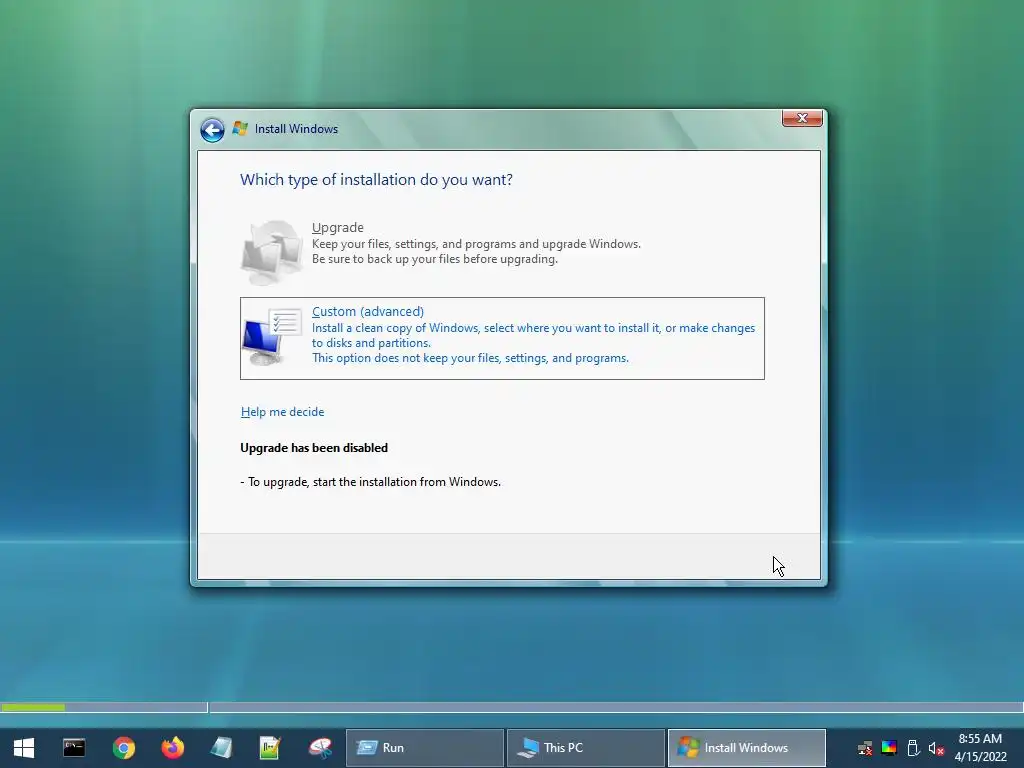This screenshot has width=1024, height=768.
Task: Click the Upgrade has been disabled message
Action: 314,448
